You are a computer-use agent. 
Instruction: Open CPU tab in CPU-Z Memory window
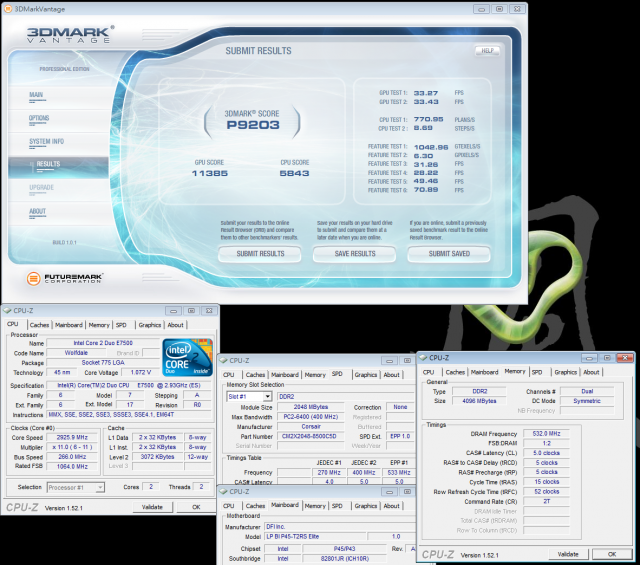point(429,372)
